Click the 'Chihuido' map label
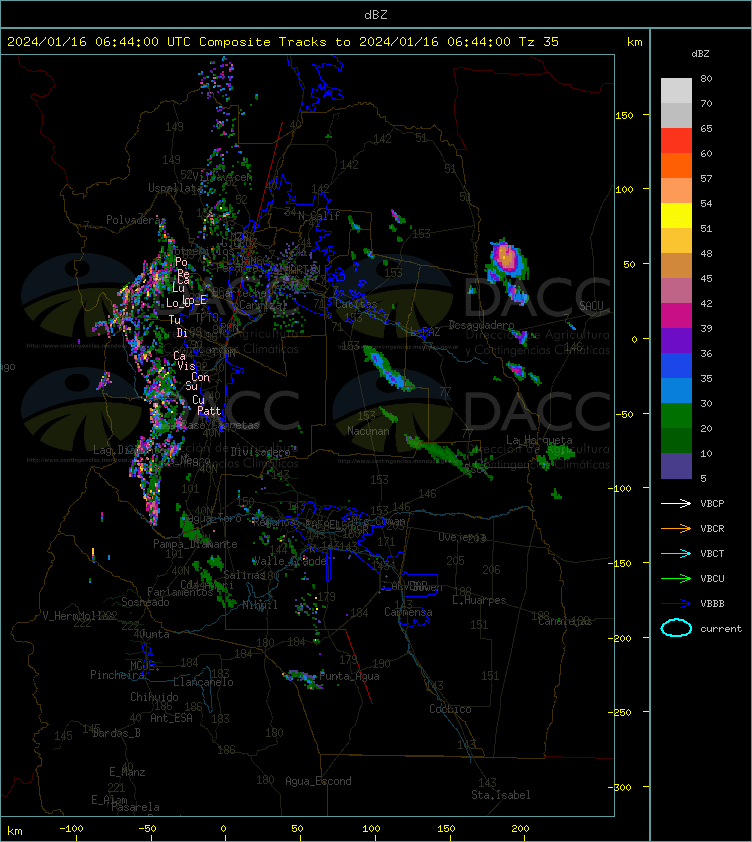This screenshot has width=752, height=842. pos(154,696)
